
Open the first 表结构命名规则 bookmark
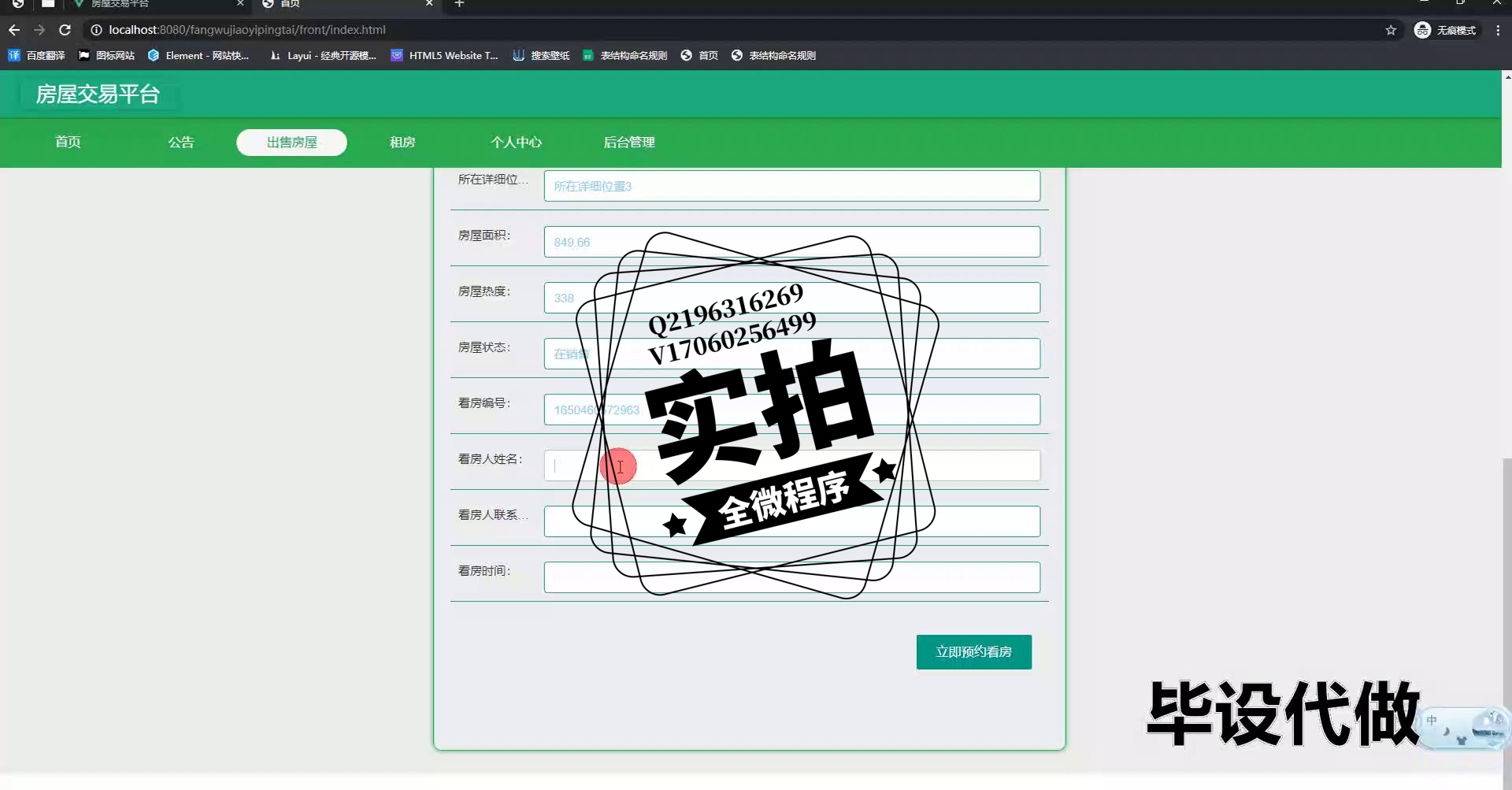pyautogui.click(x=624, y=55)
